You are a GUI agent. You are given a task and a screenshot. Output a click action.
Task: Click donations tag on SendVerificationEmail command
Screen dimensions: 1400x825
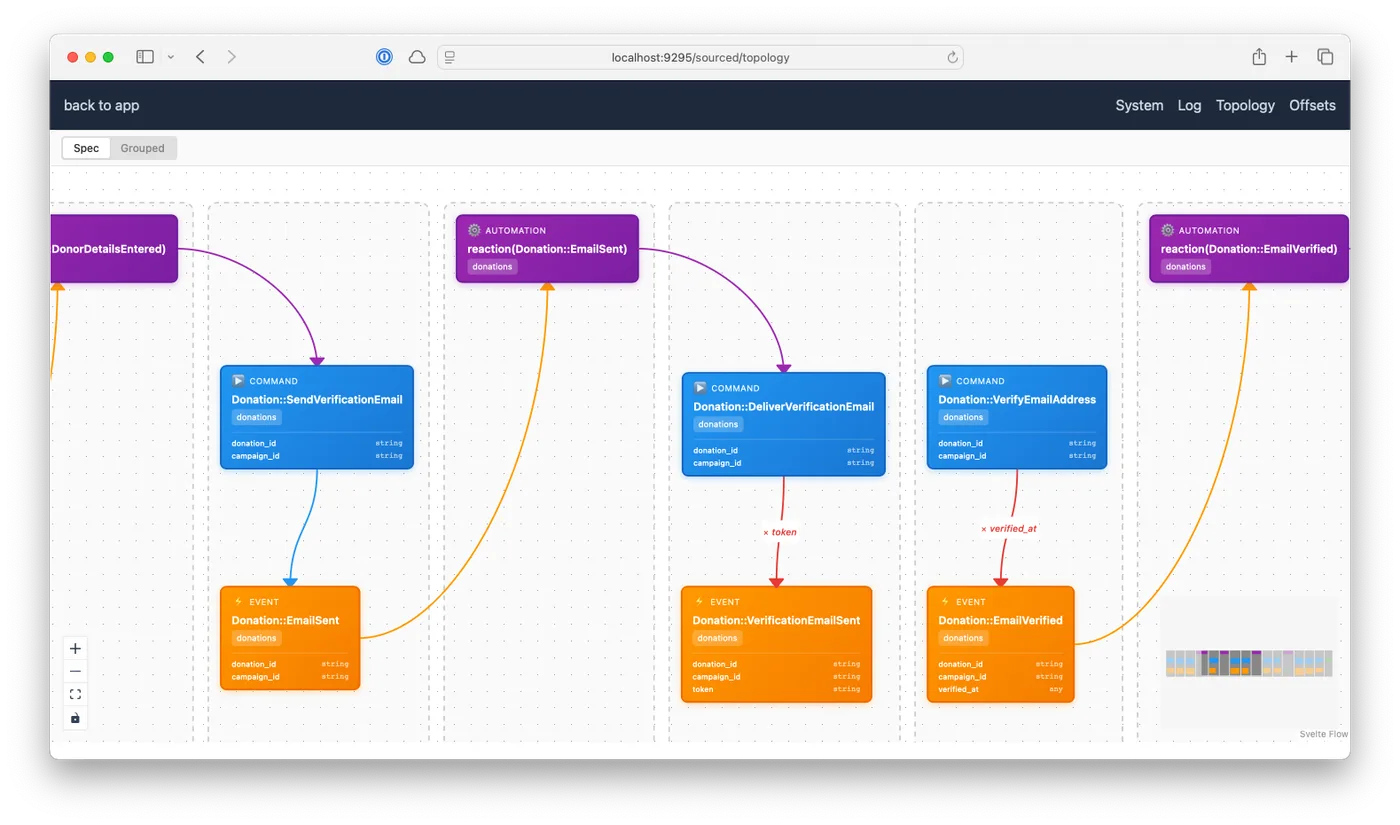point(256,417)
